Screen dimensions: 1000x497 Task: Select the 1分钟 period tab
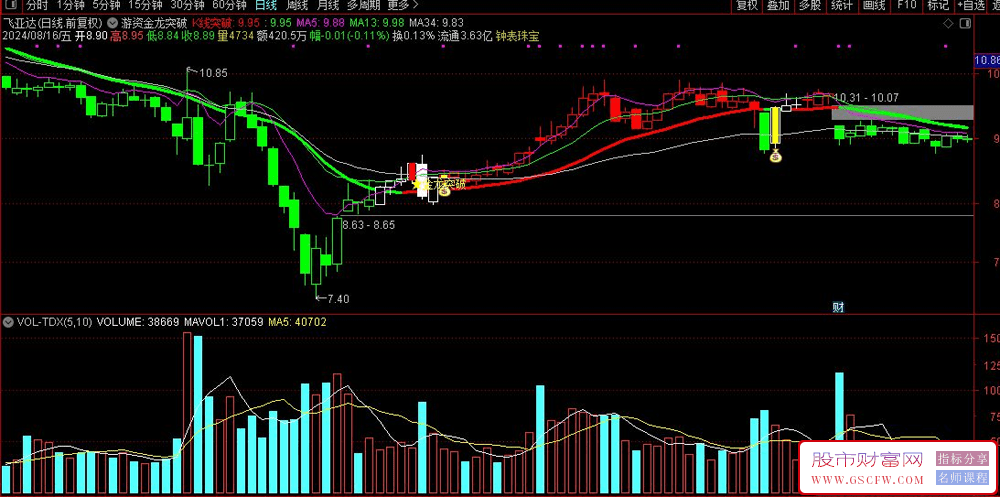(70, 6)
